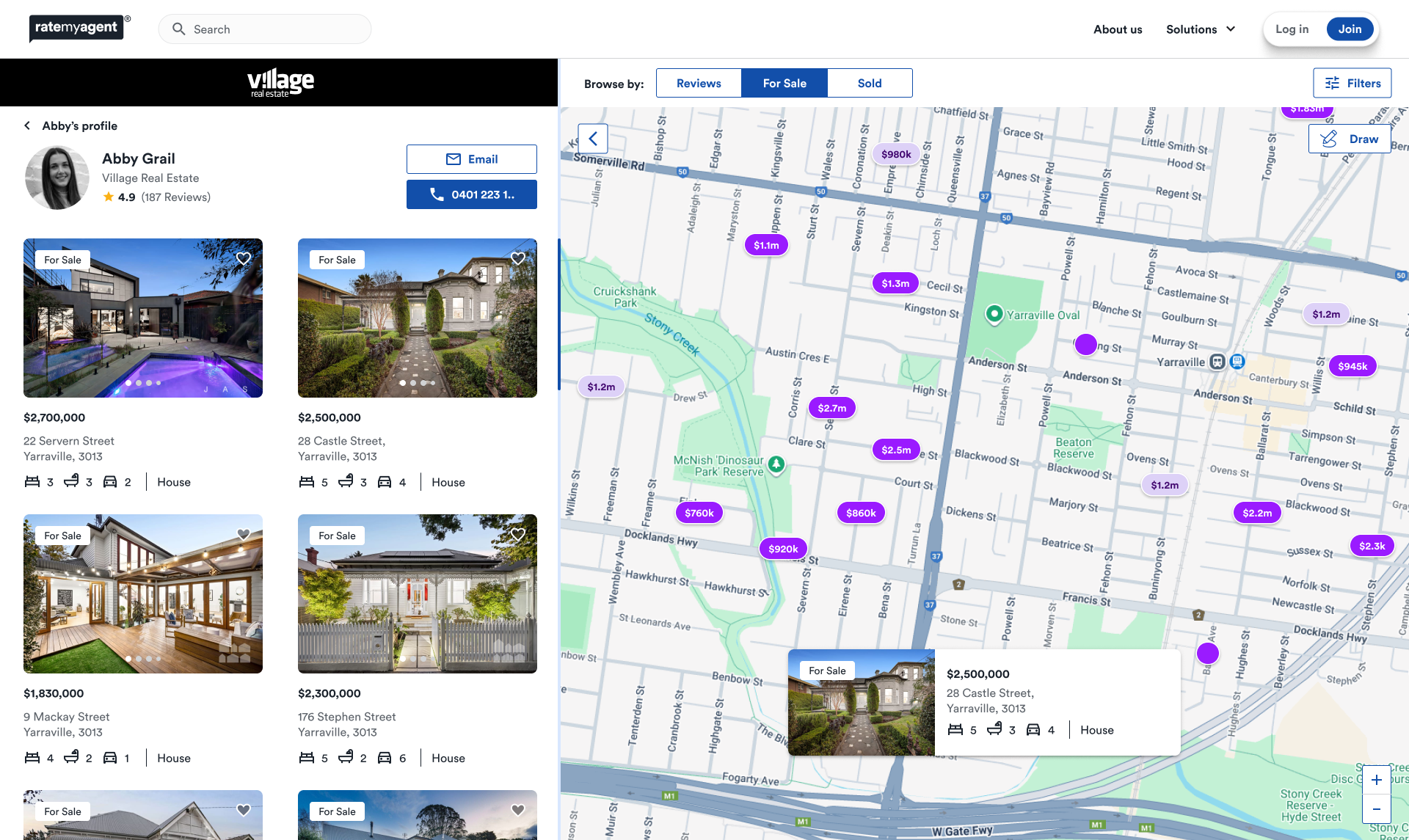Click the Yarraville Oval map marker
The width and height of the screenshot is (1409, 840).
994,314
